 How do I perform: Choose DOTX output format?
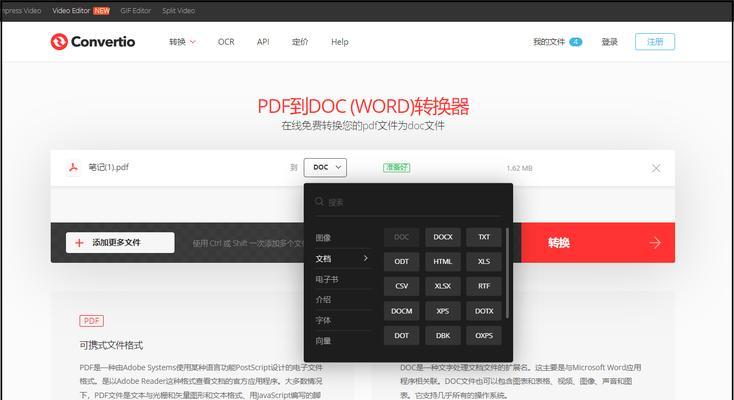point(484,311)
